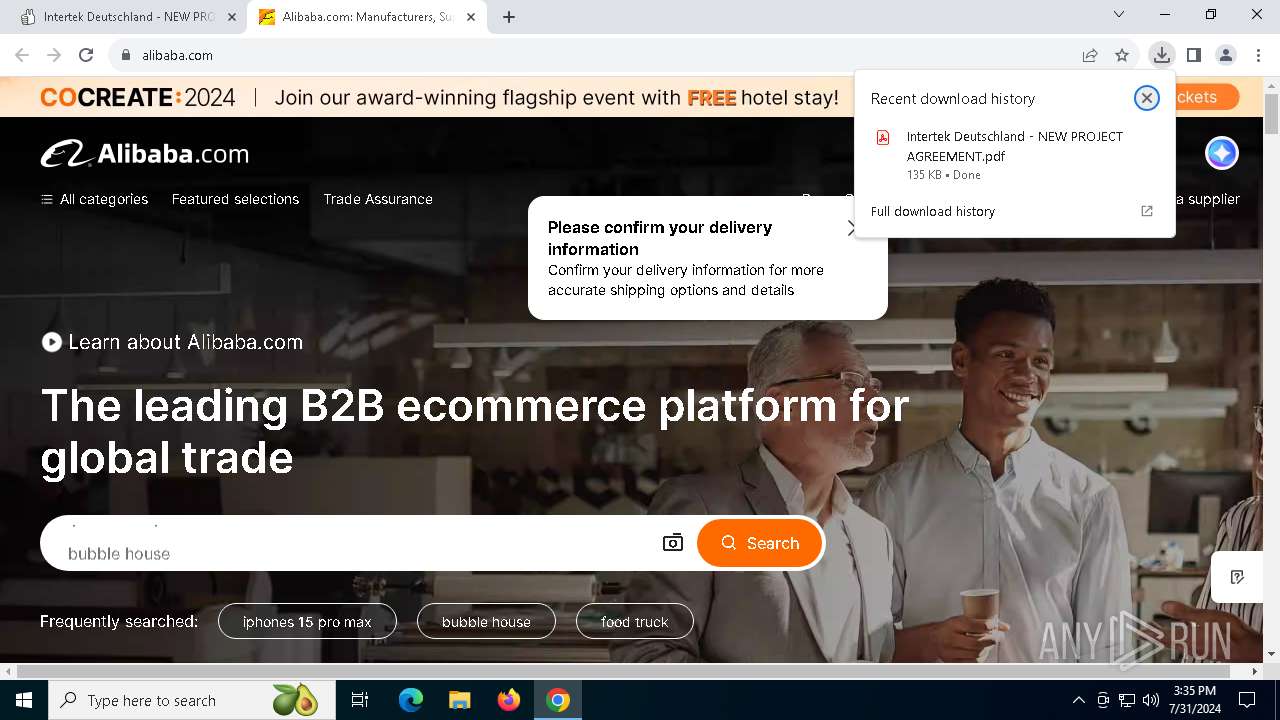Launch Microsoft Edge from the taskbar
Screen dimensions: 1280x720
[411, 700]
